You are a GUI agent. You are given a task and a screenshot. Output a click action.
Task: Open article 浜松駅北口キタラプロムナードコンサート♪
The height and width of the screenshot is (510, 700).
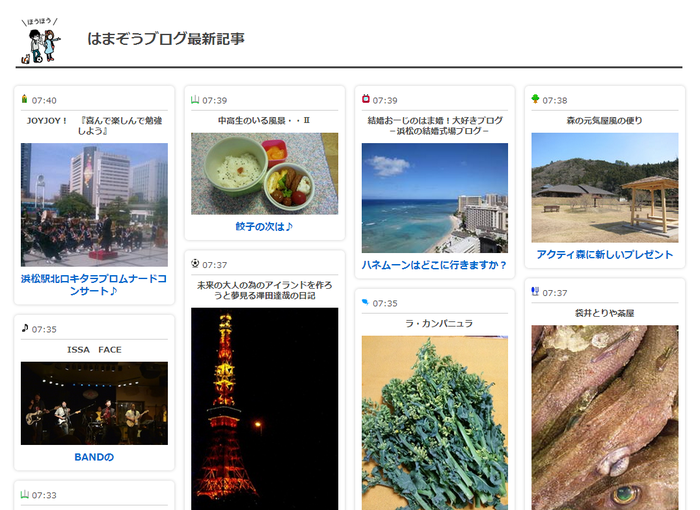(x=94, y=285)
